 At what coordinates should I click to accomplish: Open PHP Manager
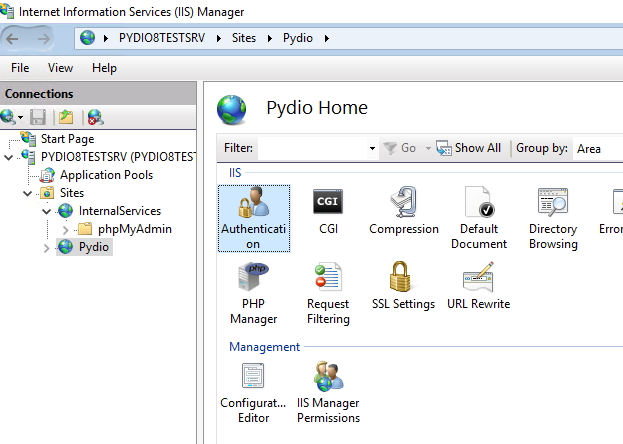point(253,293)
